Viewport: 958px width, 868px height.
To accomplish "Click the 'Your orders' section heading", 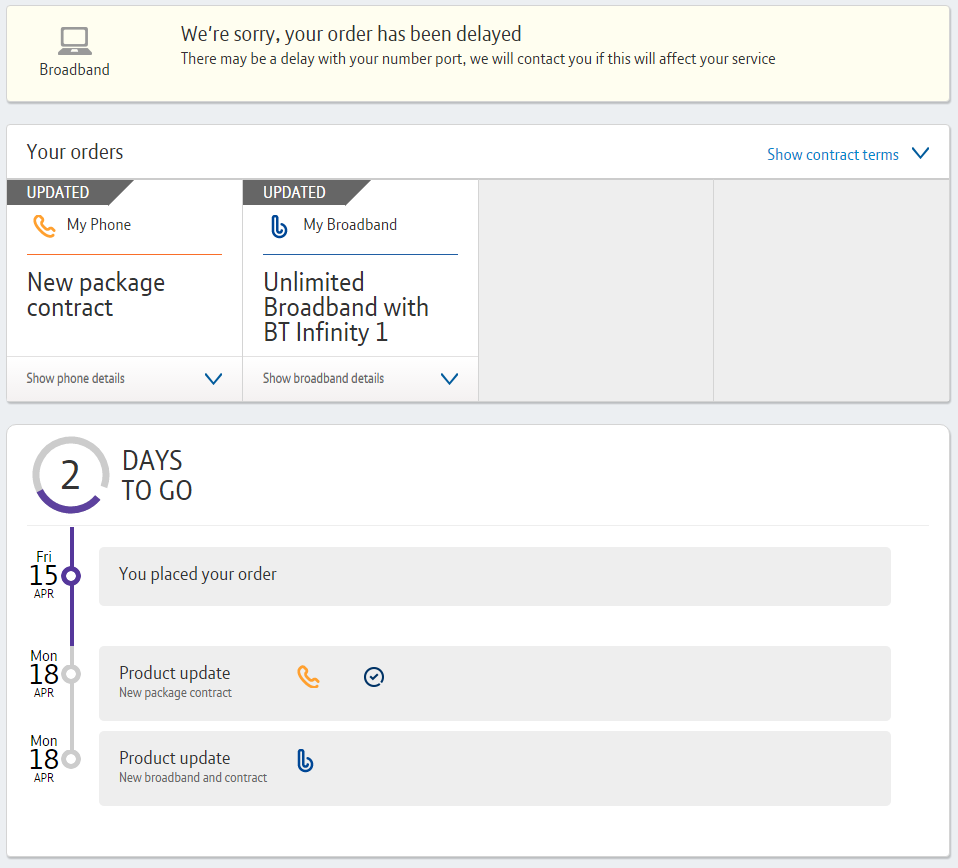I will pyautogui.click(x=75, y=152).
